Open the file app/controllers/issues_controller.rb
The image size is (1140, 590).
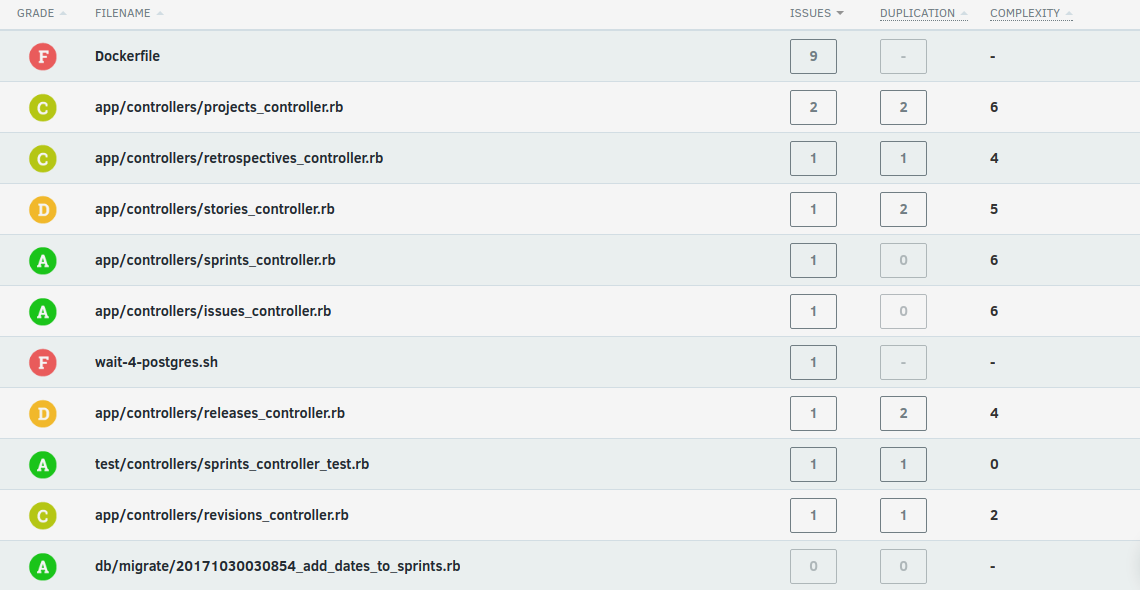pyautogui.click(x=212, y=311)
